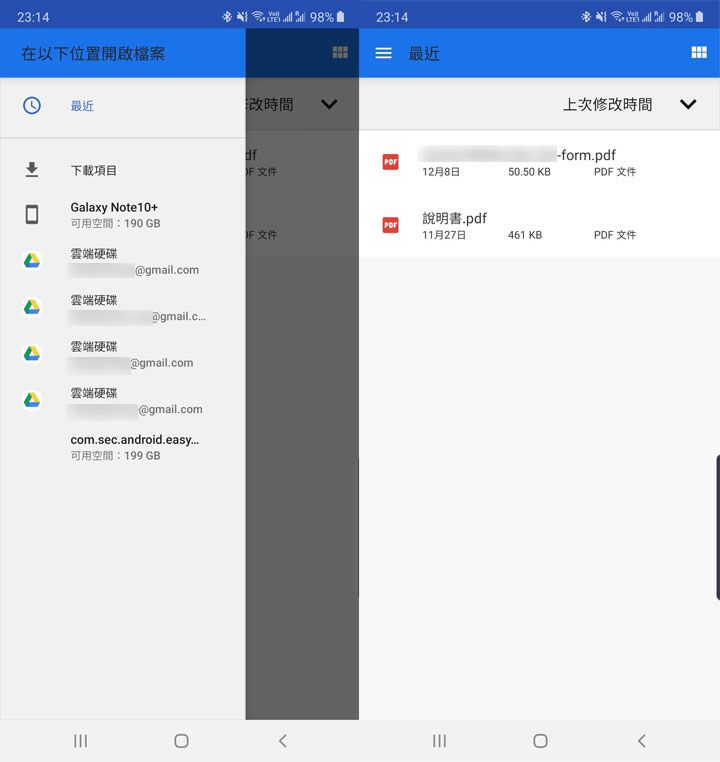The width and height of the screenshot is (720, 762).
Task: Open 上次修改時間 sort option on right screen
Action: pyautogui.click(x=607, y=104)
